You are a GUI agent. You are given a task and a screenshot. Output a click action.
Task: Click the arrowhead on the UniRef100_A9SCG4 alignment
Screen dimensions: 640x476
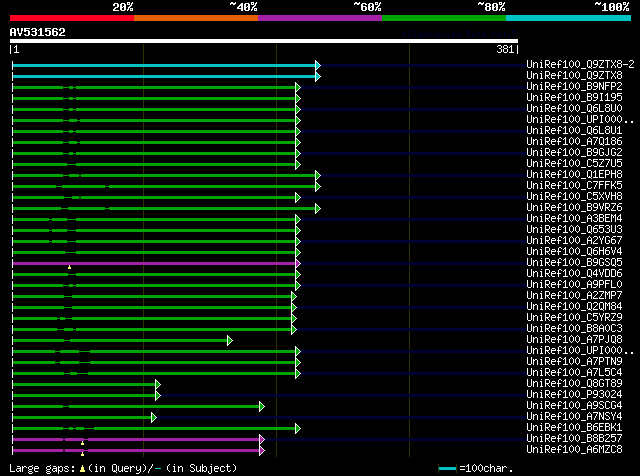[x=262, y=407]
